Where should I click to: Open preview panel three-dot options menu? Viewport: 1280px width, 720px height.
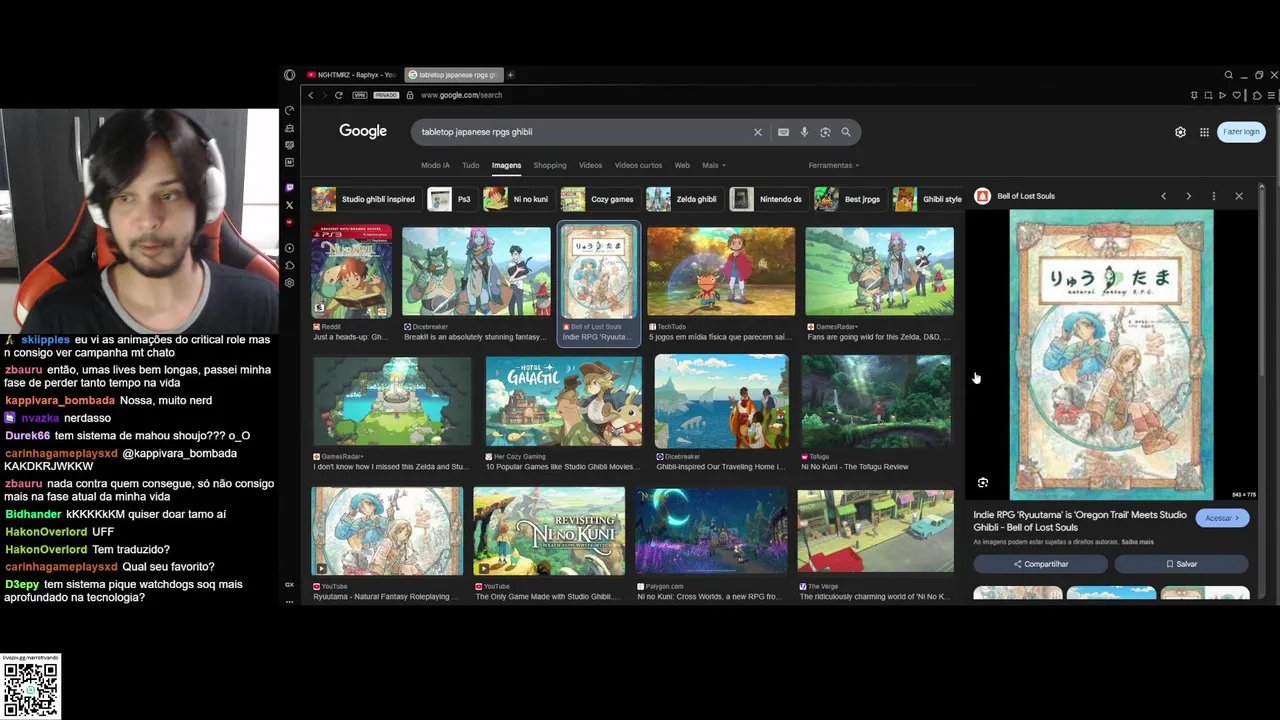point(1214,196)
